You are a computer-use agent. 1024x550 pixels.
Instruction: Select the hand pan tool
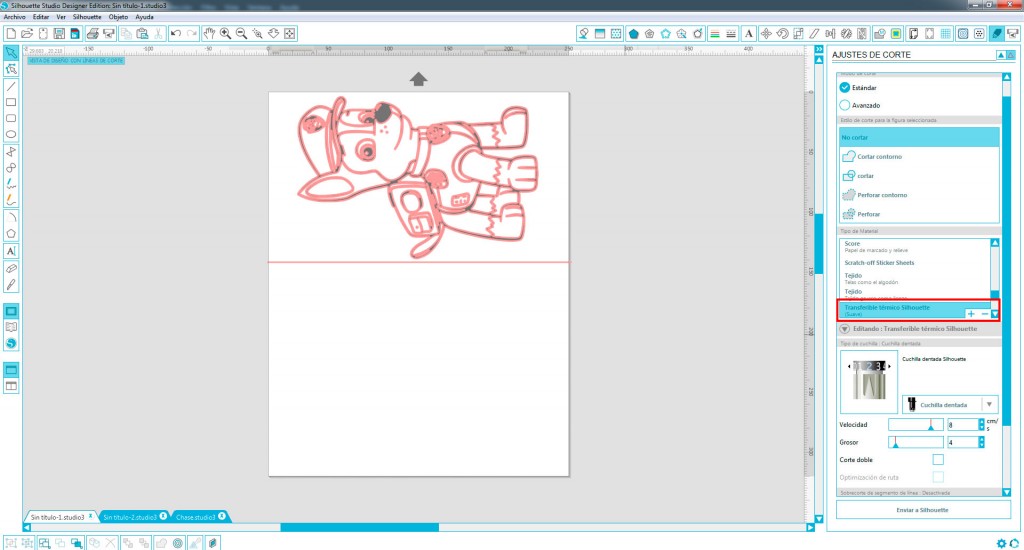[x=209, y=33]
